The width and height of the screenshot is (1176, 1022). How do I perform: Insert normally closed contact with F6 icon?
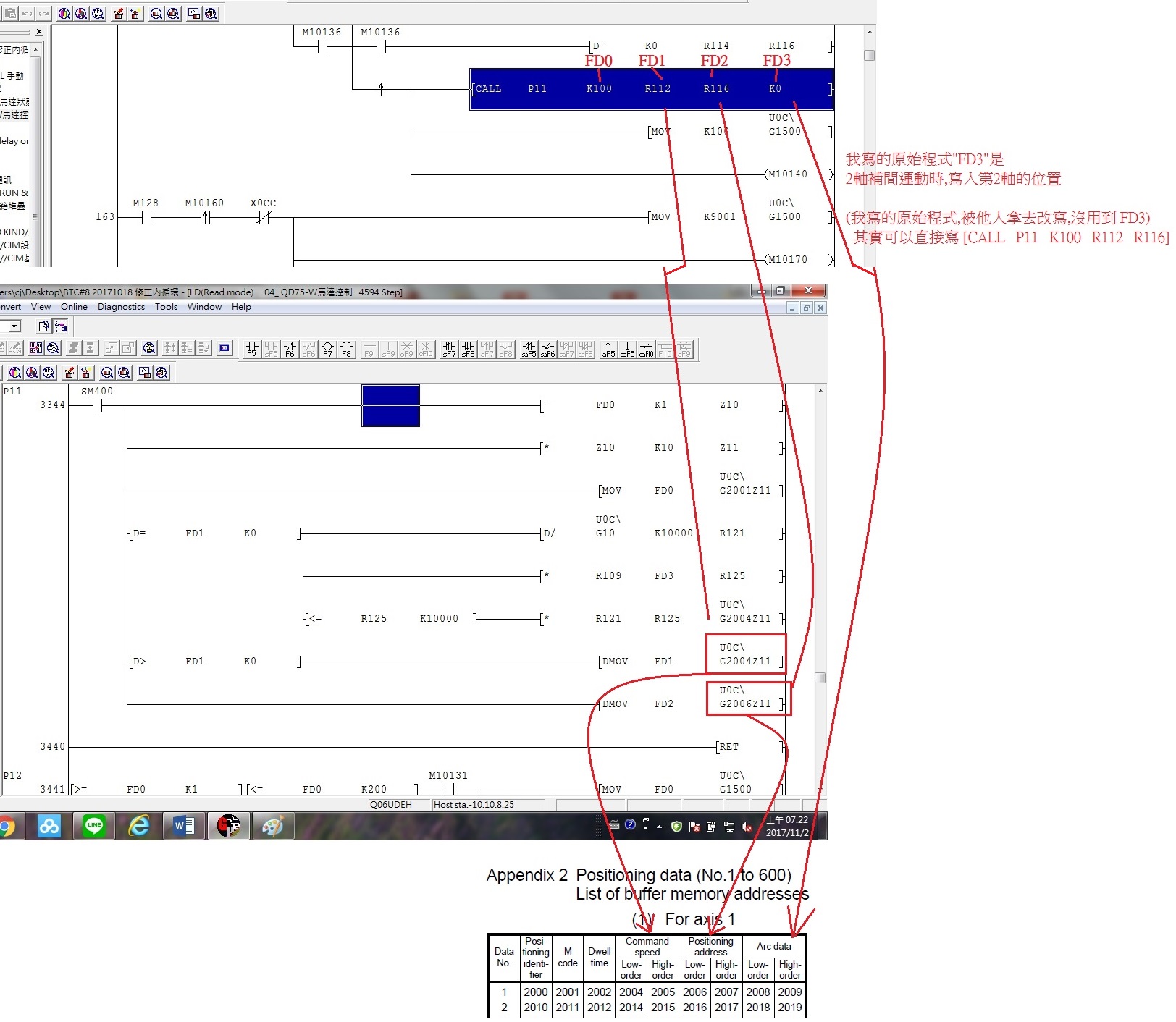pos(290,349)
